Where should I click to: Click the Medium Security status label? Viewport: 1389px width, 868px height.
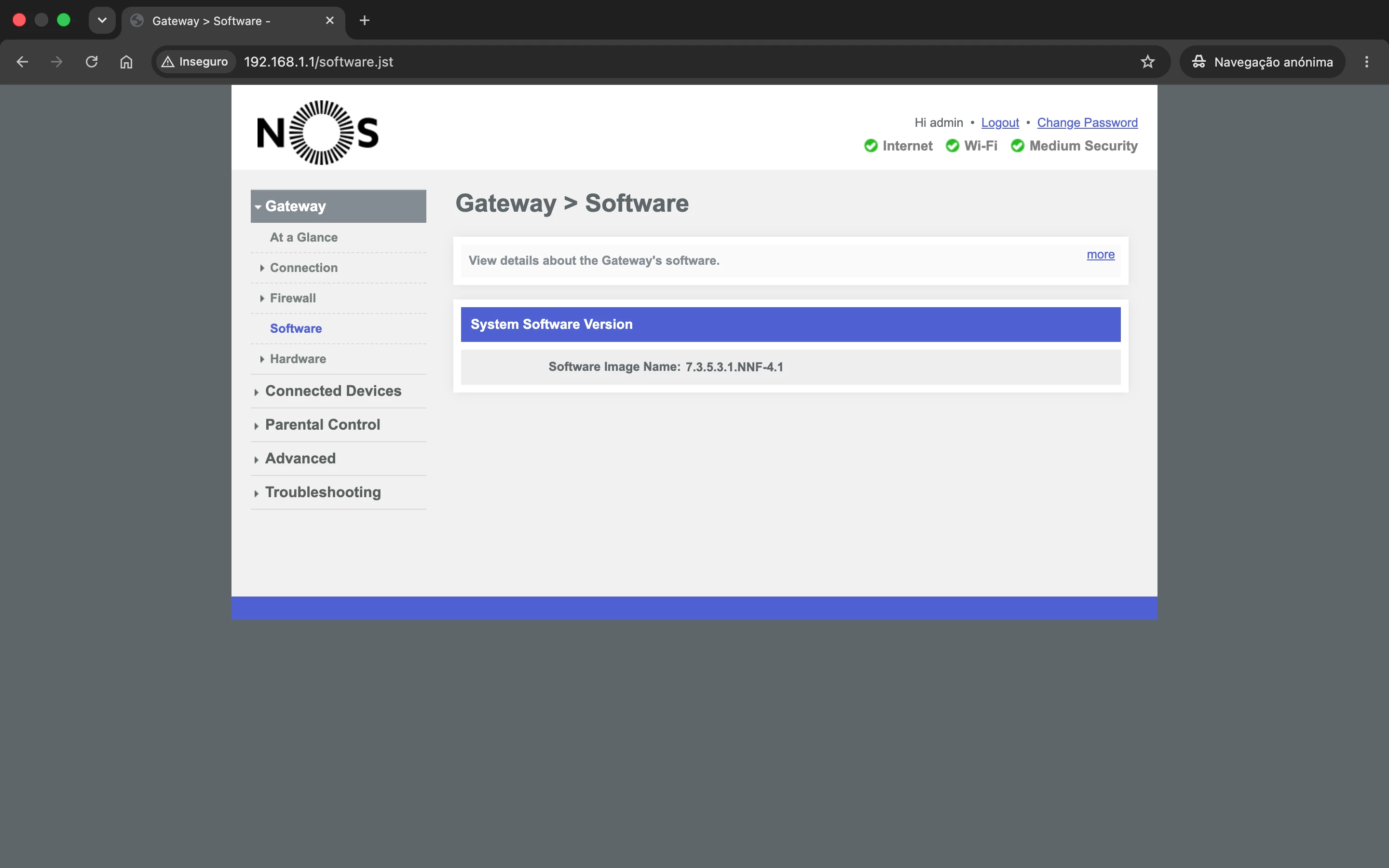coord(1084,146)
